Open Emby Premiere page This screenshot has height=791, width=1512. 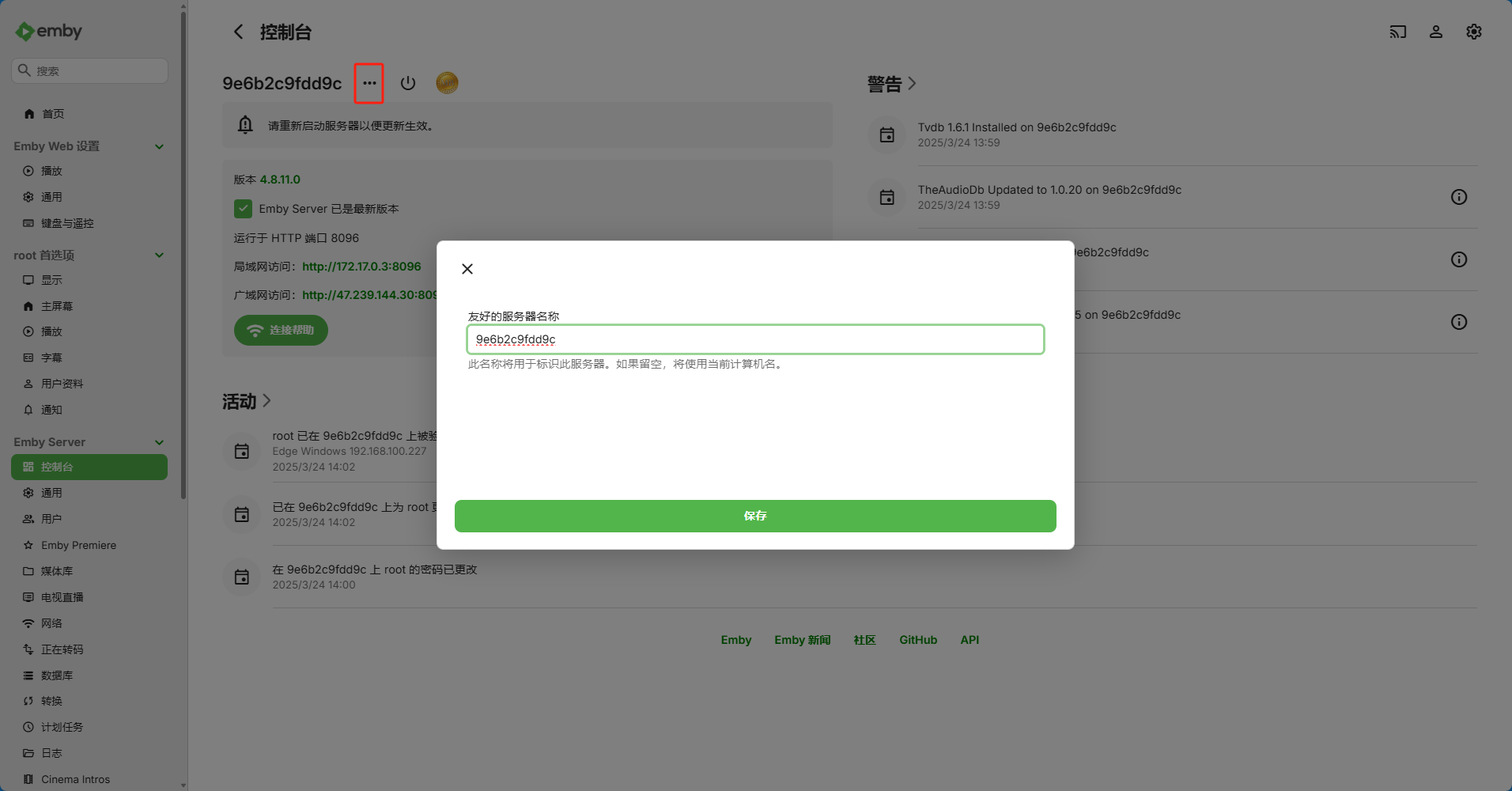pyautogui.click(x=89, y=545)
